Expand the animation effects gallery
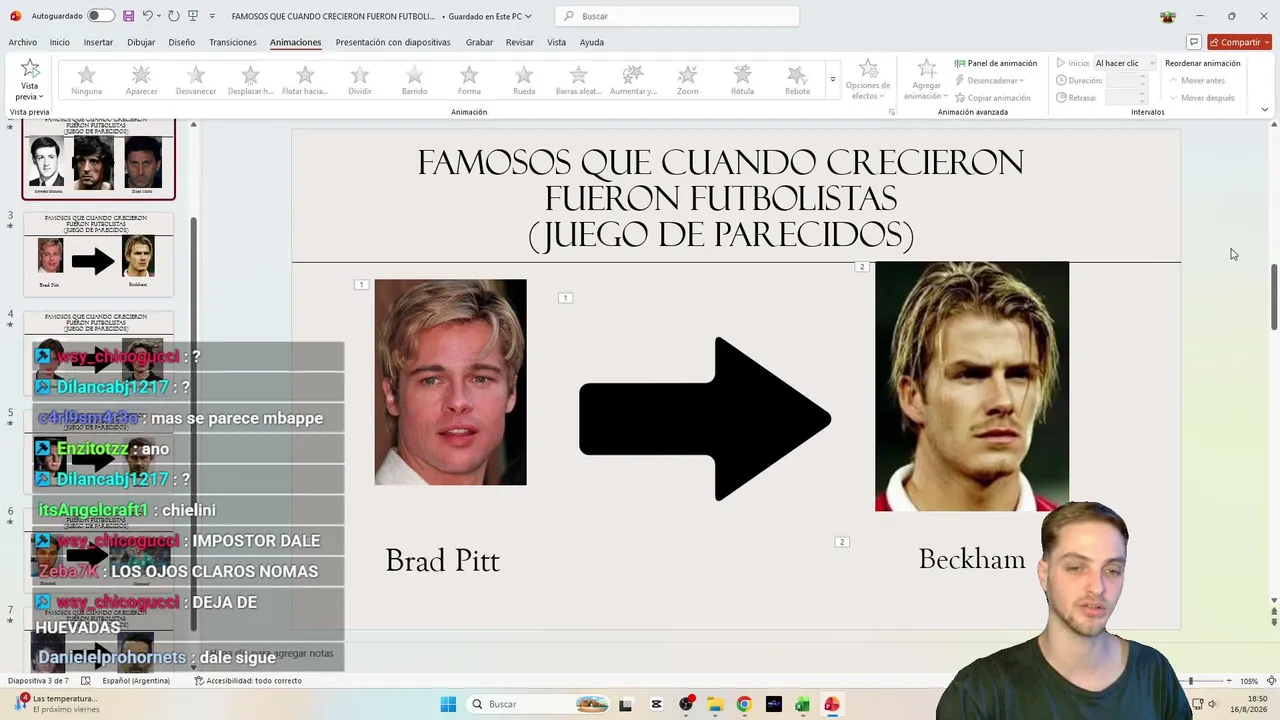The width and height of the screenshot is (1280, 720). (832, 79)
